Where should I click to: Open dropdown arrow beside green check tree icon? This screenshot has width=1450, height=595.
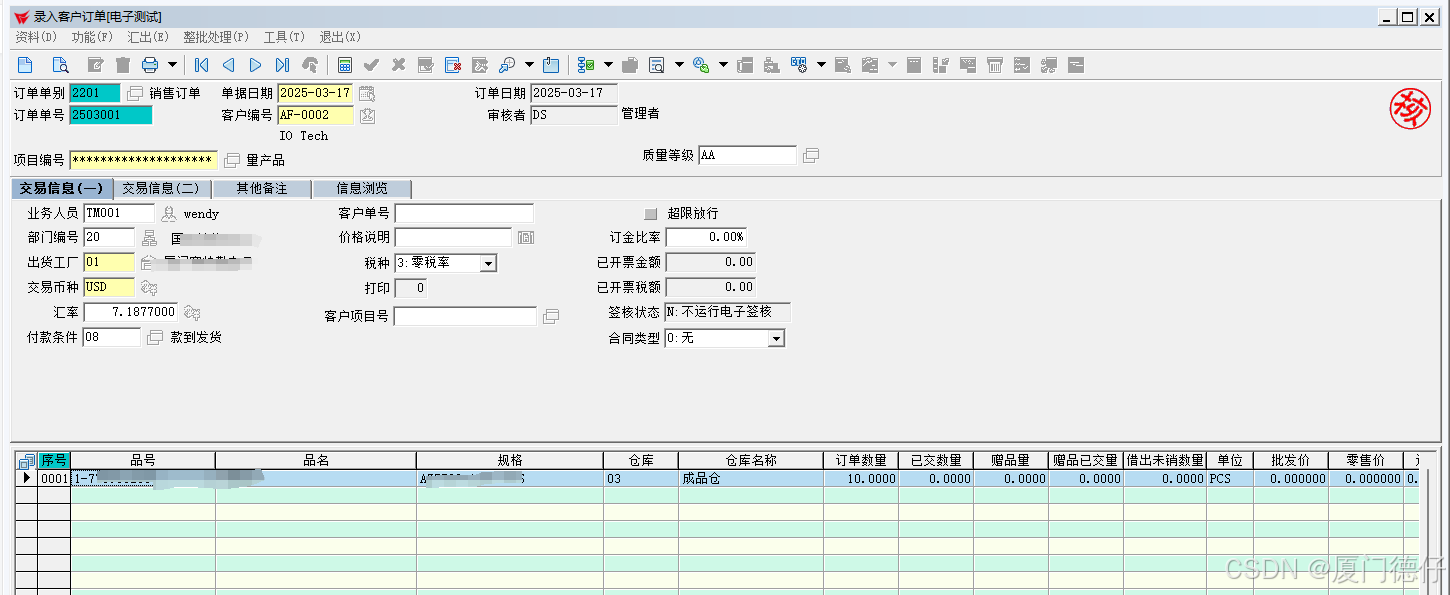tap(608, 65)
